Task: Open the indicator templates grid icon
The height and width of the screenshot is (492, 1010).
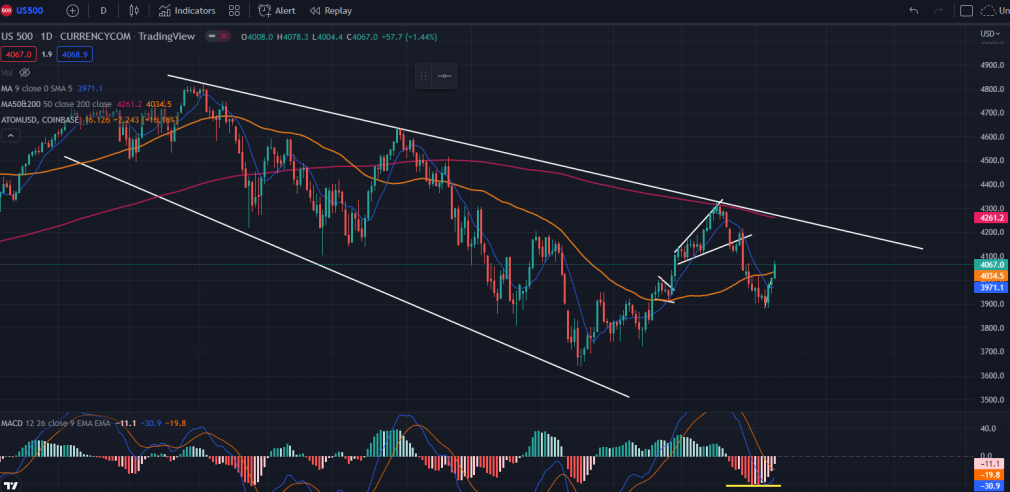Action: point(234,10)
